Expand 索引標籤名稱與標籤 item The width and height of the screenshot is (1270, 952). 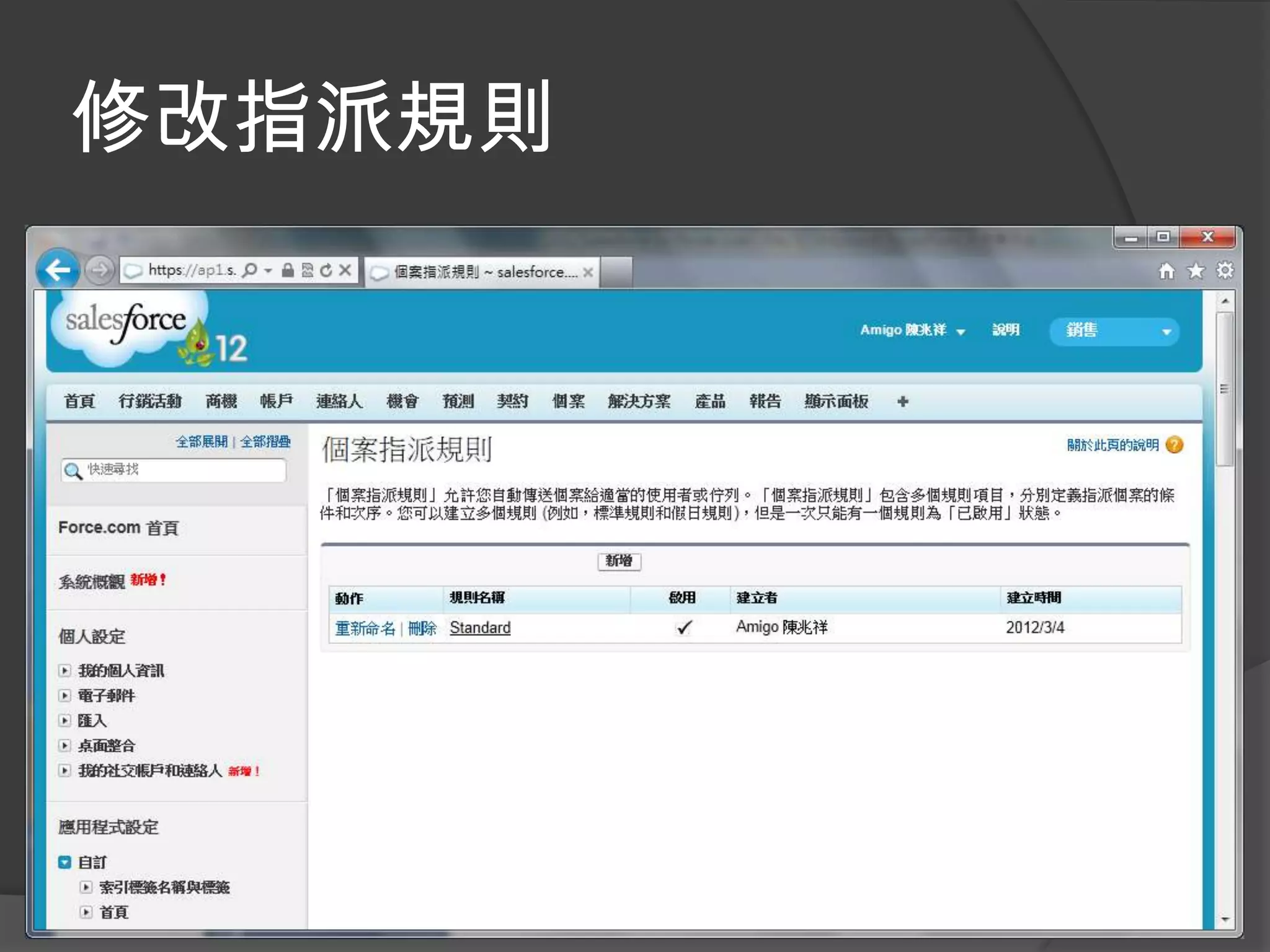[86, 888]
